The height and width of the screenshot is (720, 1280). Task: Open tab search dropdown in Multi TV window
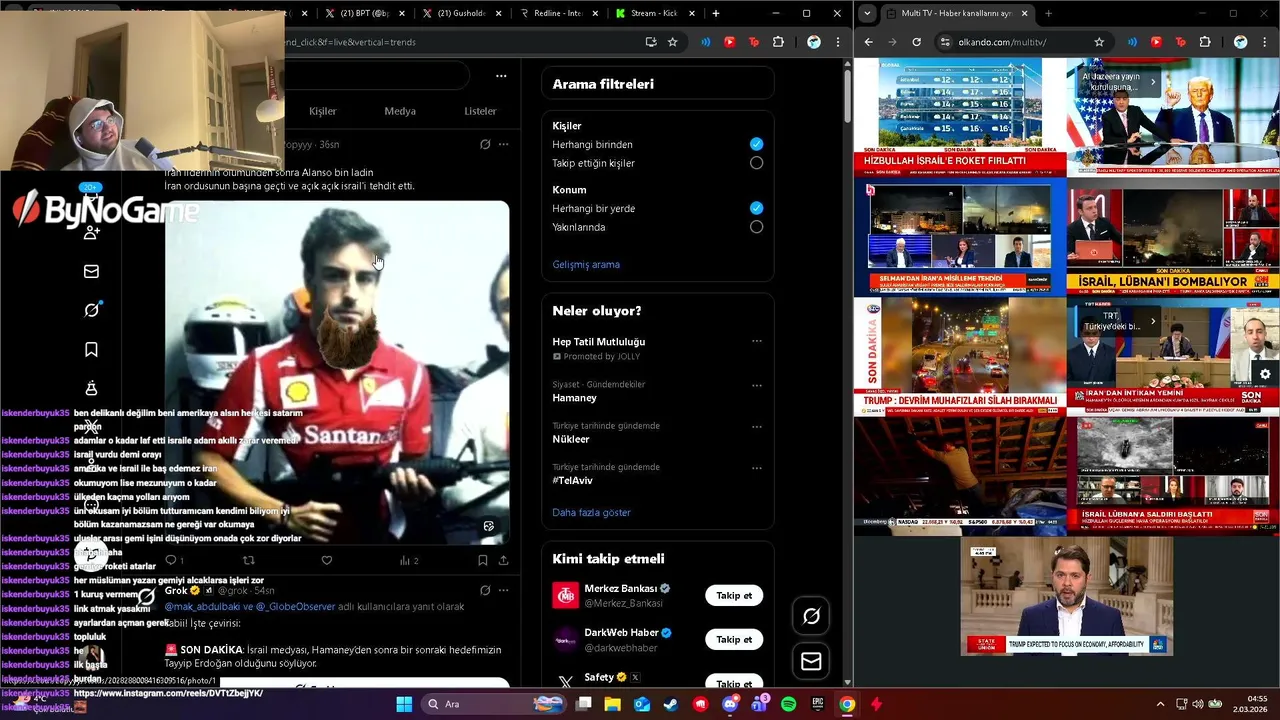click(868, 13)
